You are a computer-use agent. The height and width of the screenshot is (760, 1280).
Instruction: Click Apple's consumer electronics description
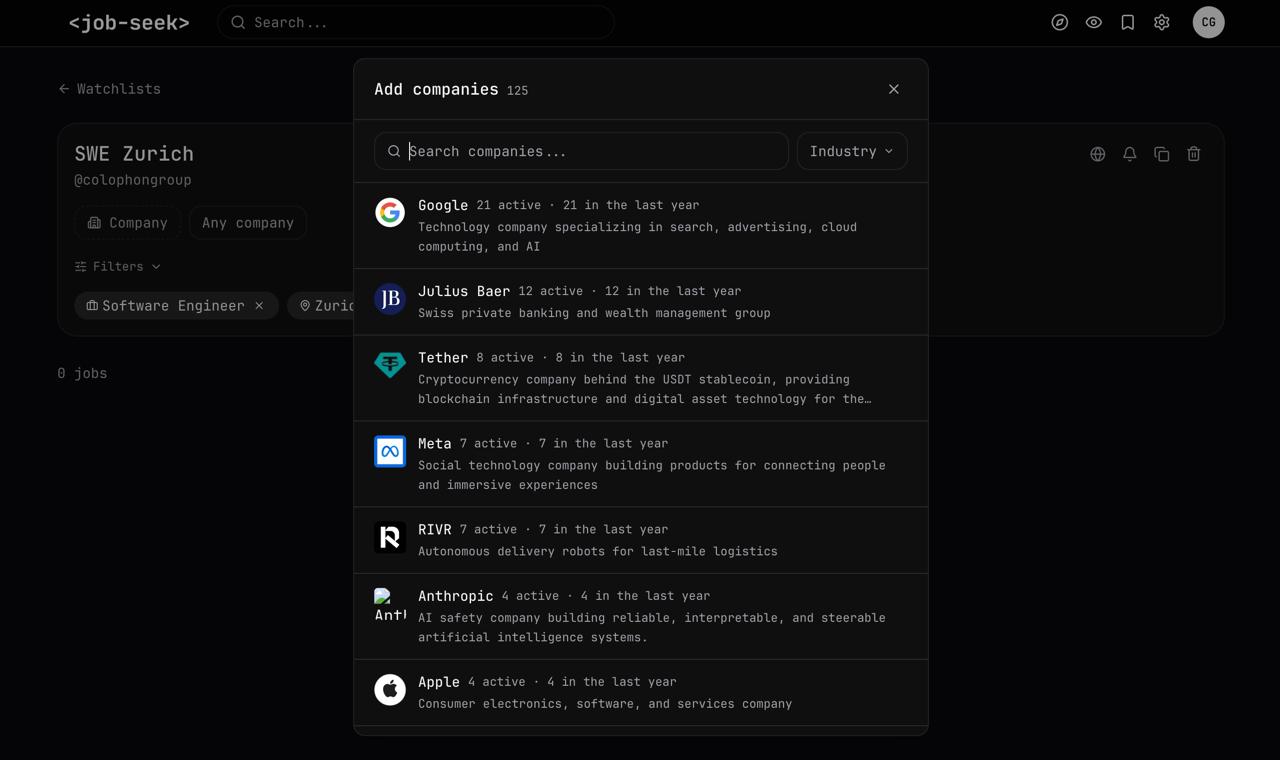605,704
